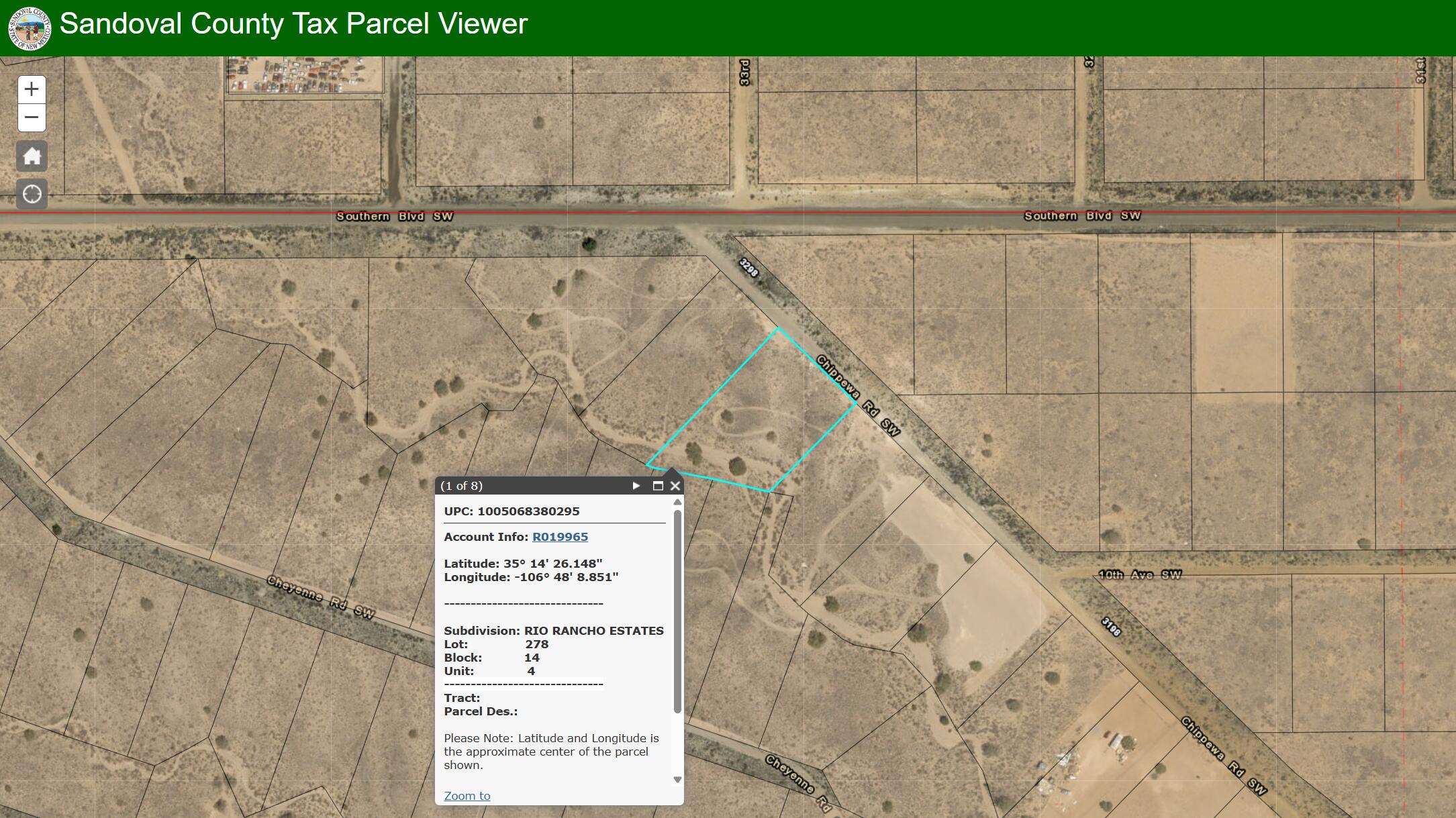Screen dimensions: 1456x818
Task: Click the 10th Ave SW road label
Action: [1140, 574]
